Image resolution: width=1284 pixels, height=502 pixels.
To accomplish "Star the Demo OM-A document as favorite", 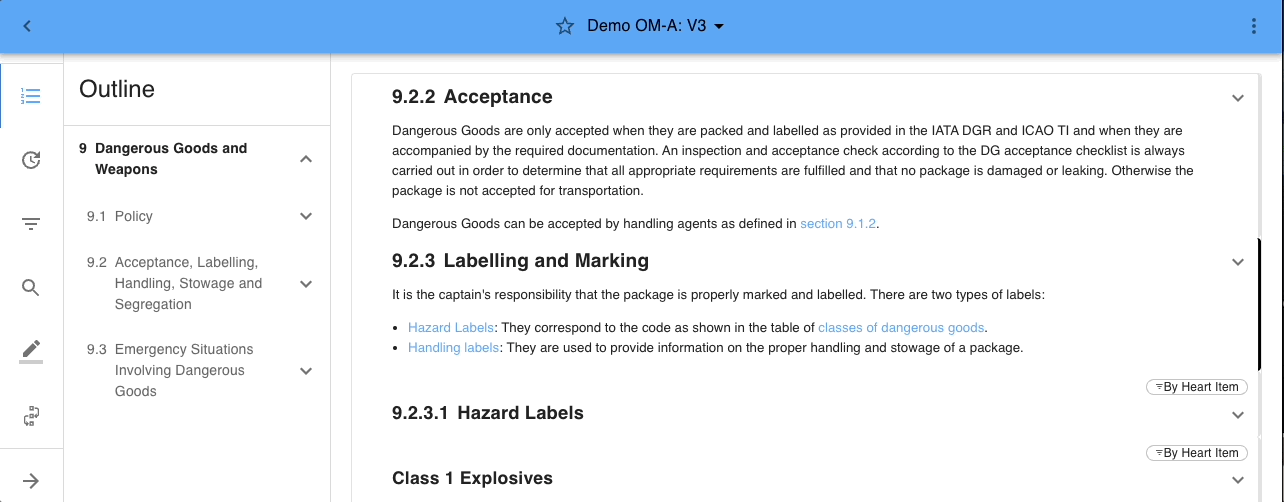I will [565, 26].
